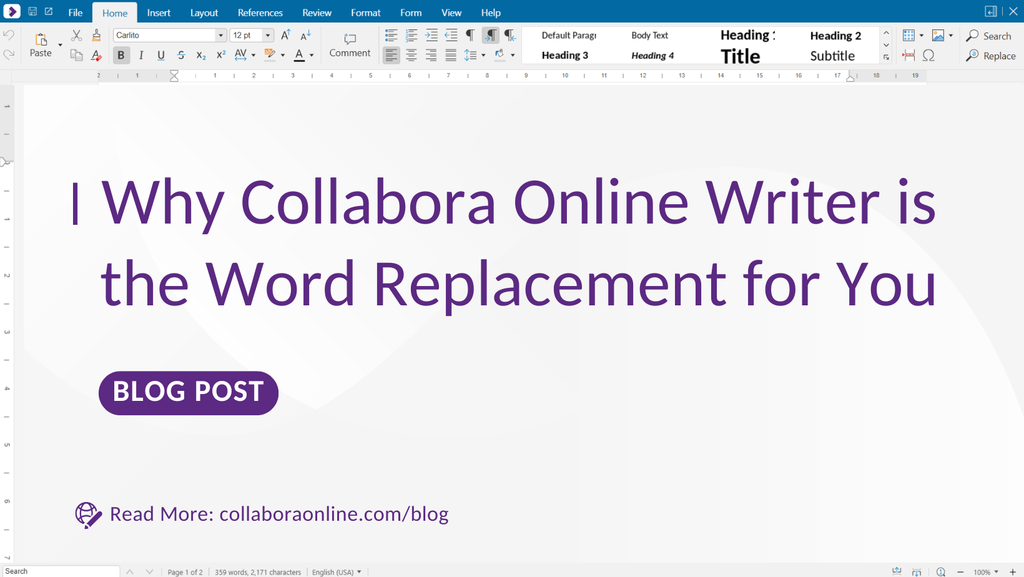Apply the Body Text style
The image size is (1024, 577).
(x=650, y=35)
